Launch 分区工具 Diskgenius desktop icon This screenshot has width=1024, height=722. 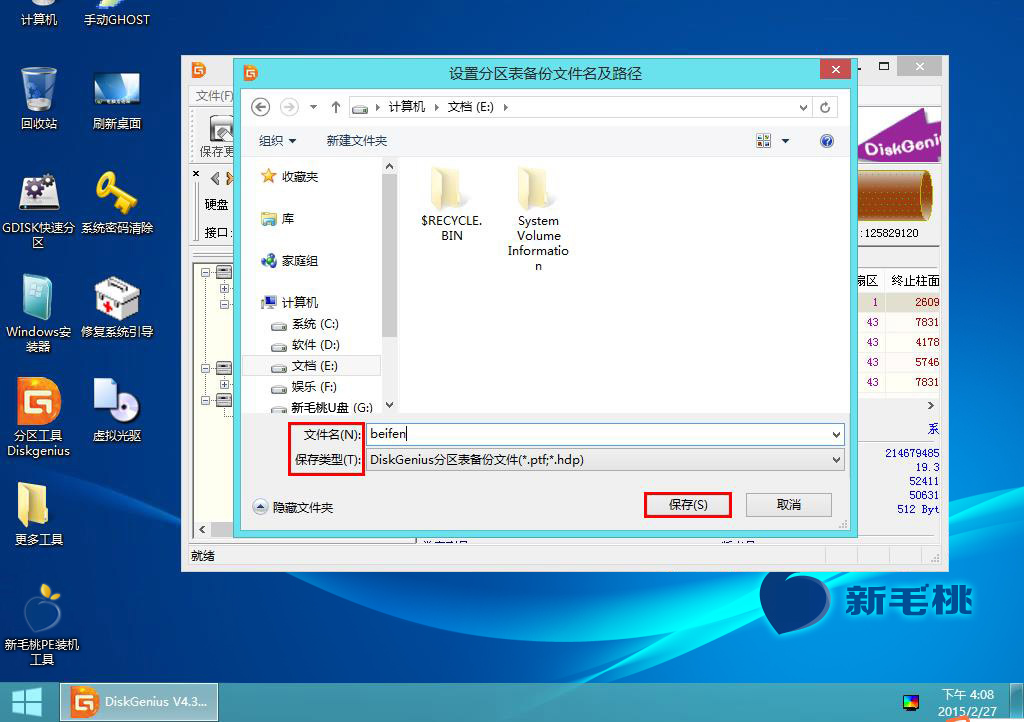(39, 416)
